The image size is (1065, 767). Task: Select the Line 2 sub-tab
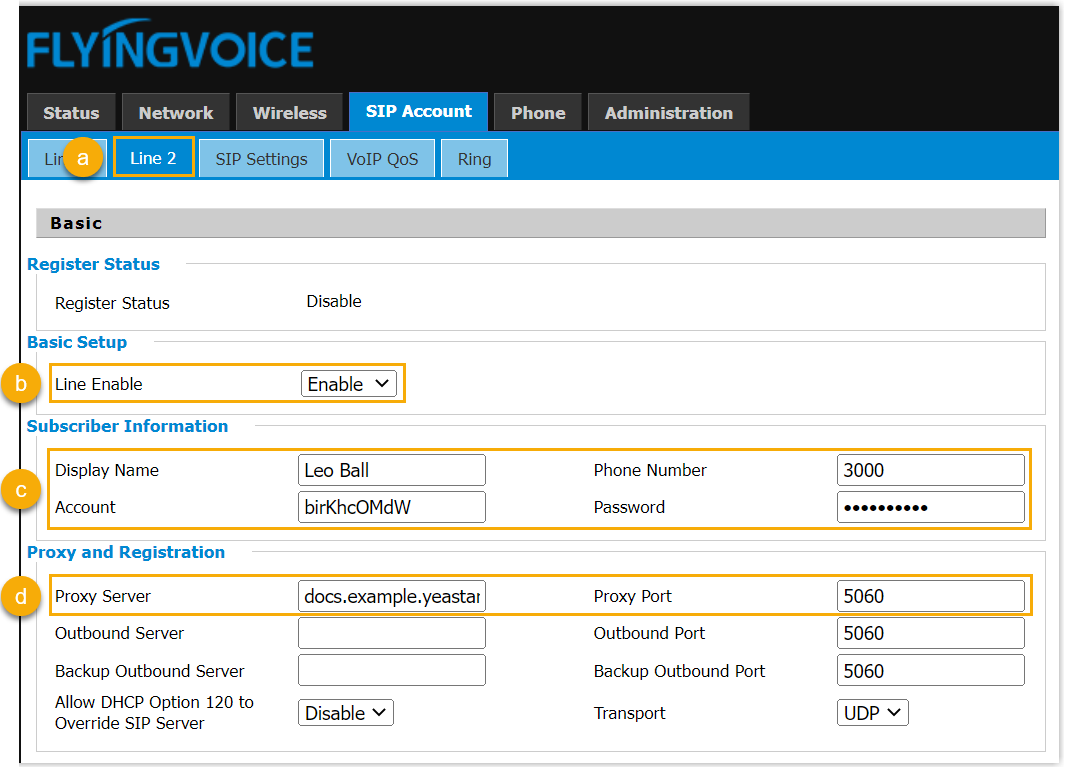coord(153,158)
